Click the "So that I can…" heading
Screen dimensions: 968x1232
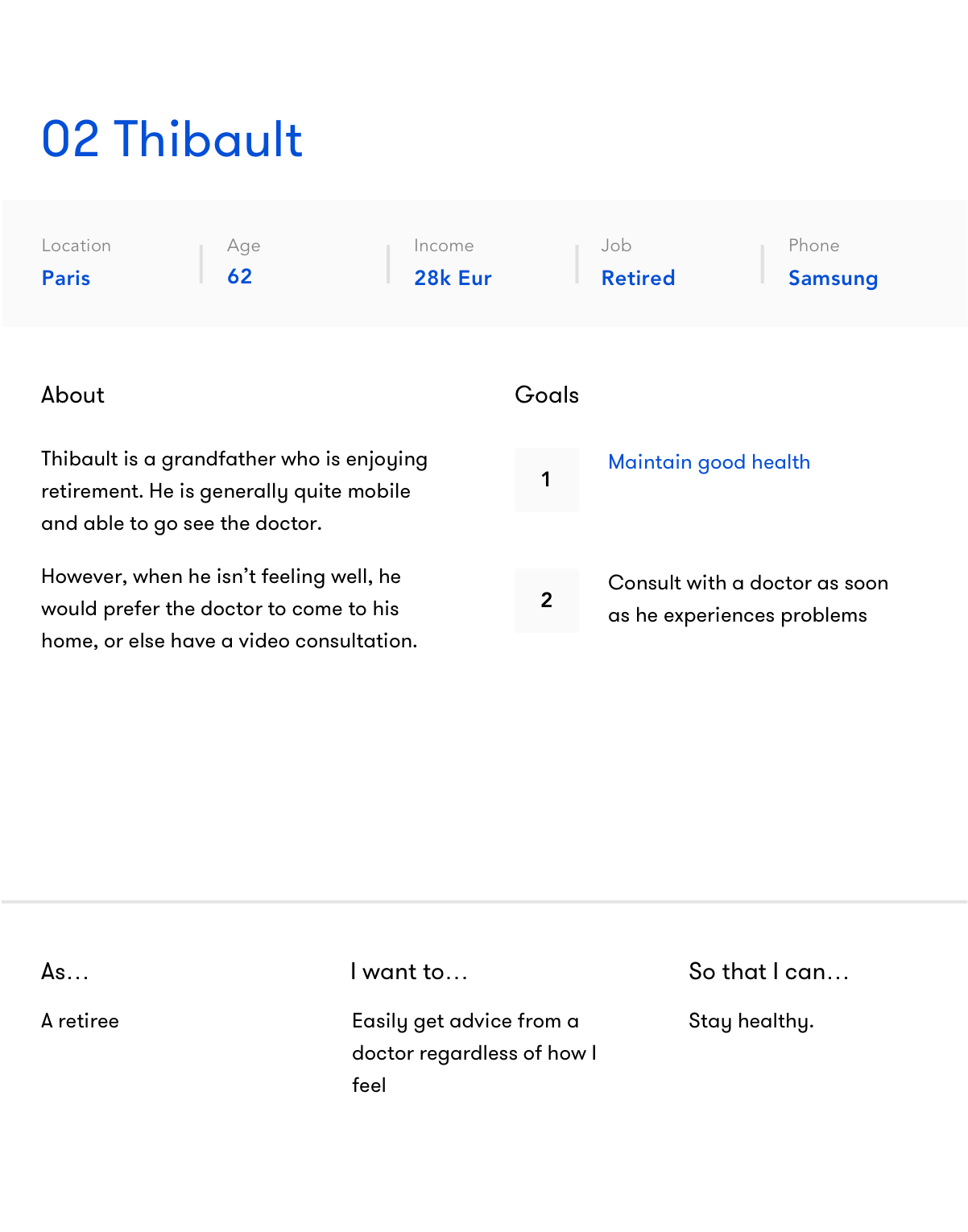click(768, 972)
